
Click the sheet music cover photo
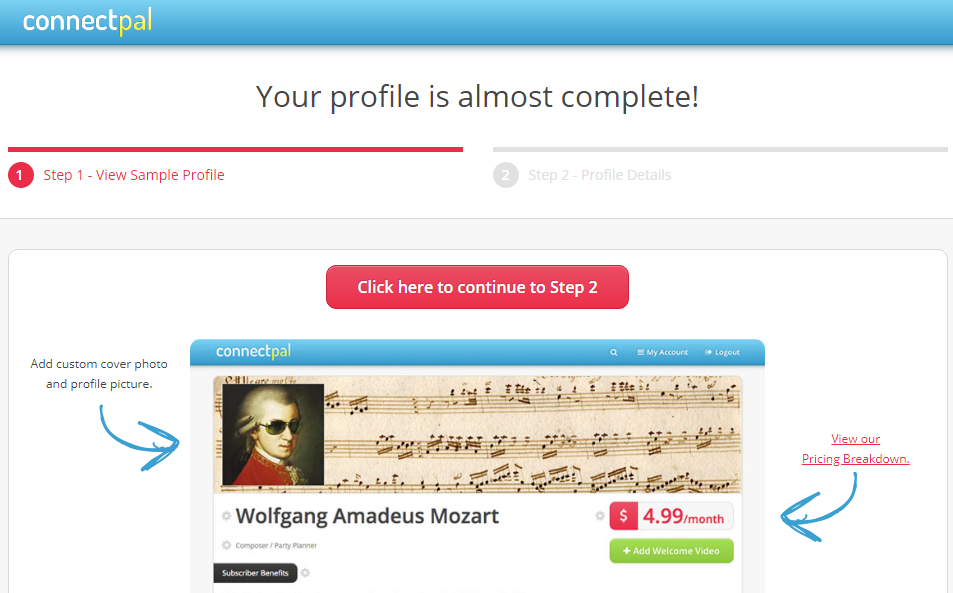(533, 434)
